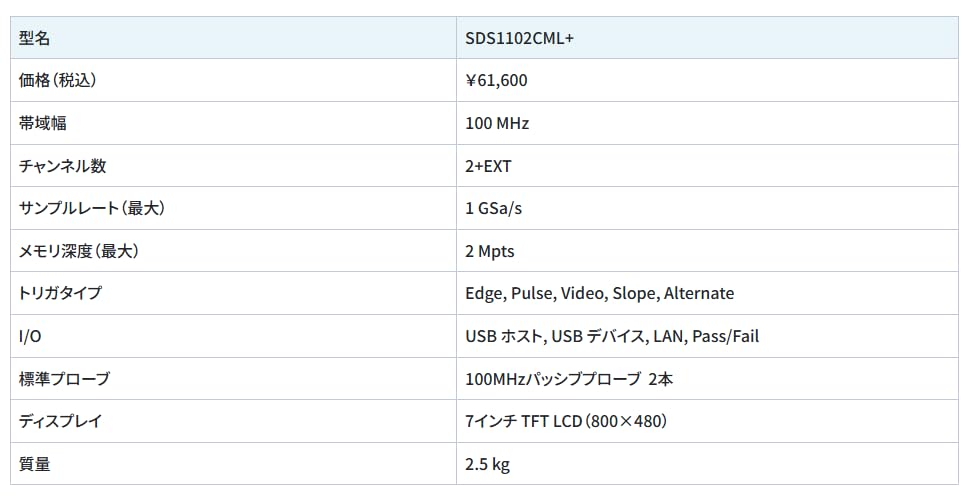
Task: Click the 価格(税込) row label
Action: [x=57, y=80]
